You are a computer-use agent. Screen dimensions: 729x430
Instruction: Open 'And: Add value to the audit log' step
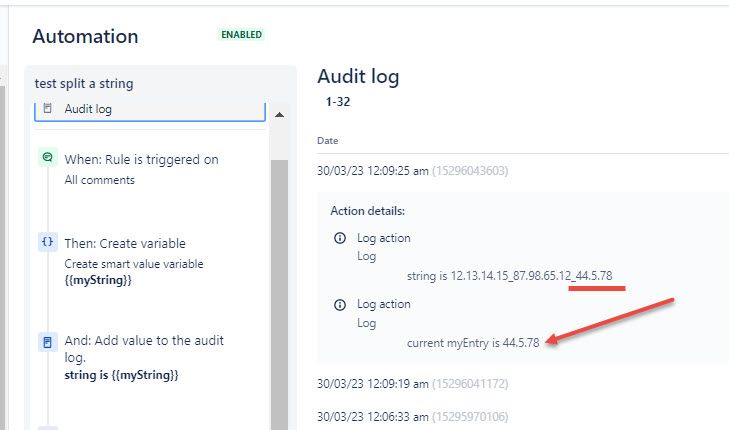point(144,349)
